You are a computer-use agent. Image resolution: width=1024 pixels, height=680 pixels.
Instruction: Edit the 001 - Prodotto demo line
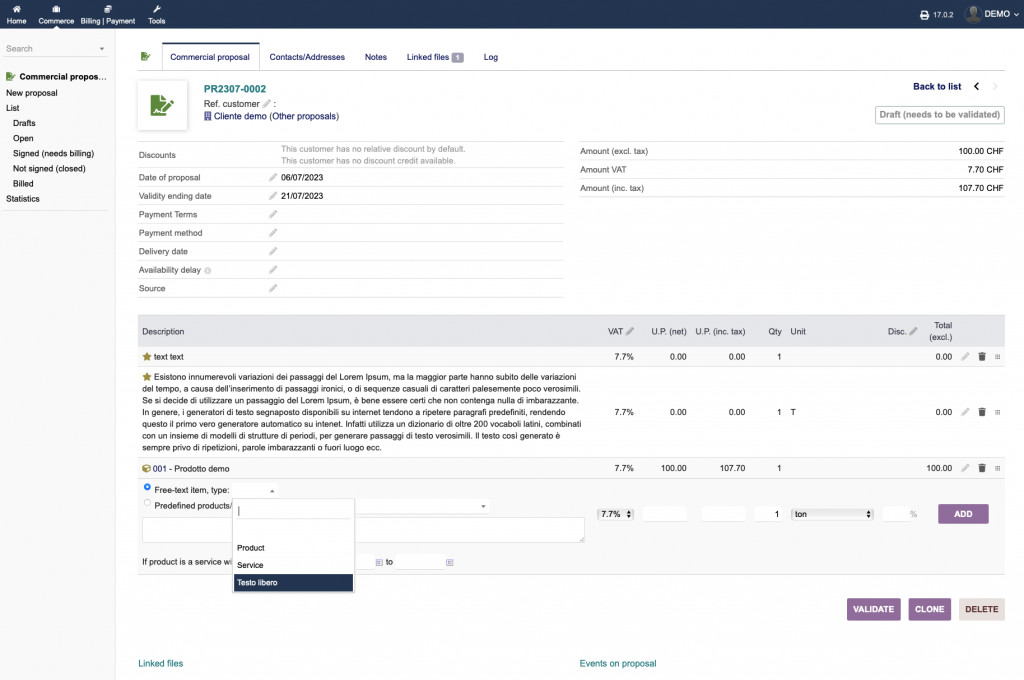click(x=965, y=468)
